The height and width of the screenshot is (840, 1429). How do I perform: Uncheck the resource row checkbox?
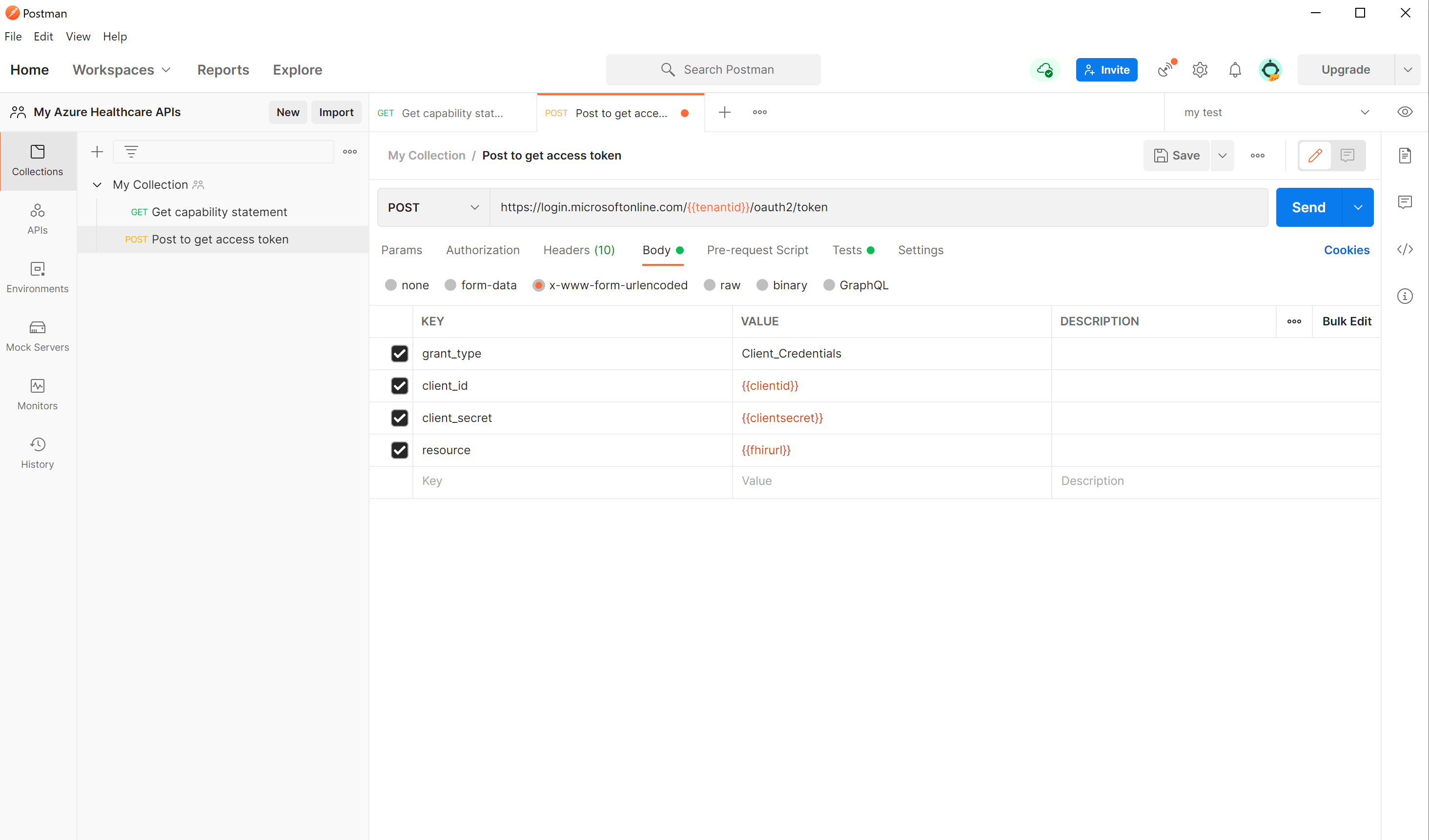tap(399, 451)
